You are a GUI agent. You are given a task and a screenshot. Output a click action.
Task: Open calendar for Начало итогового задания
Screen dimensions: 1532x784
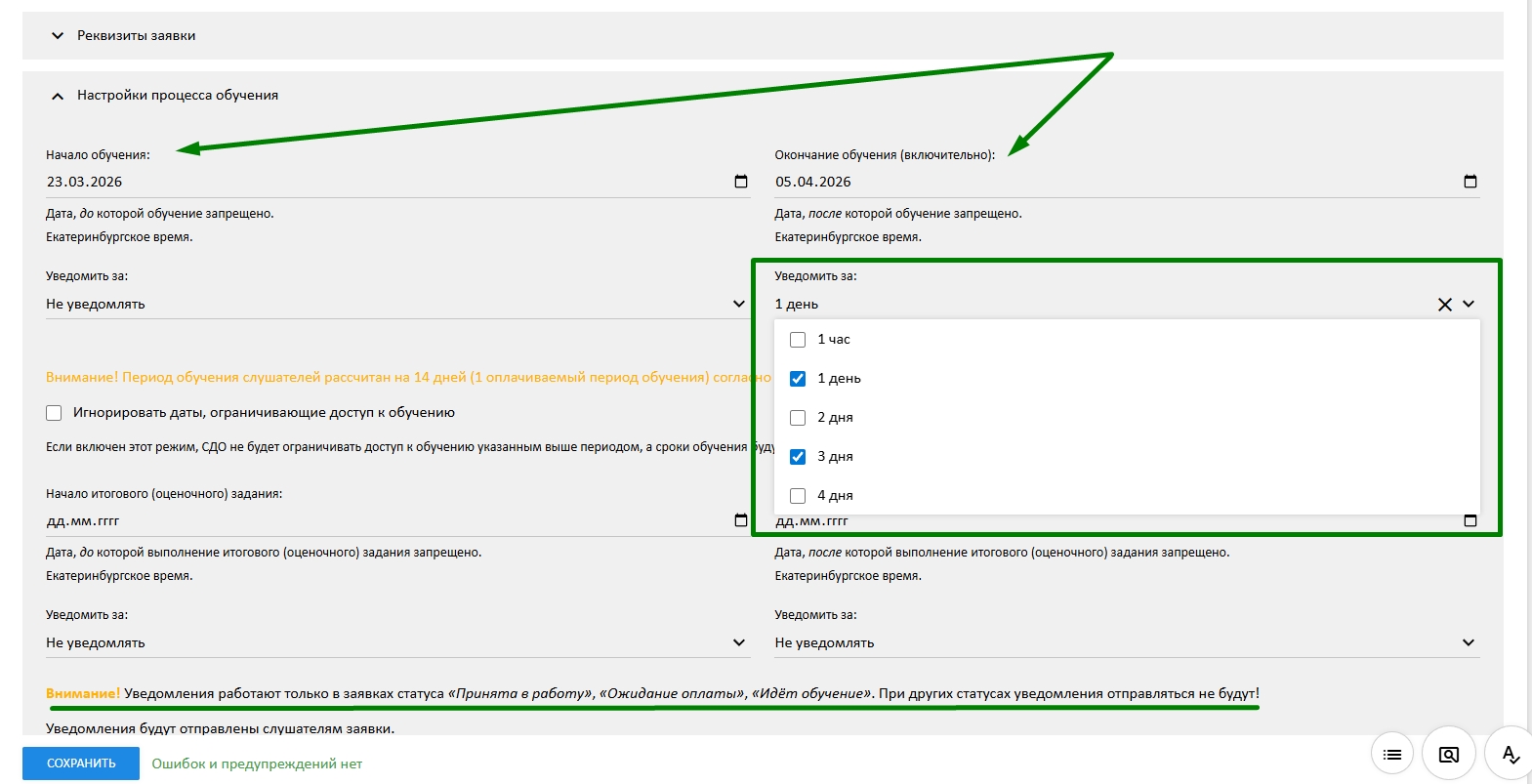click(740, 520)
